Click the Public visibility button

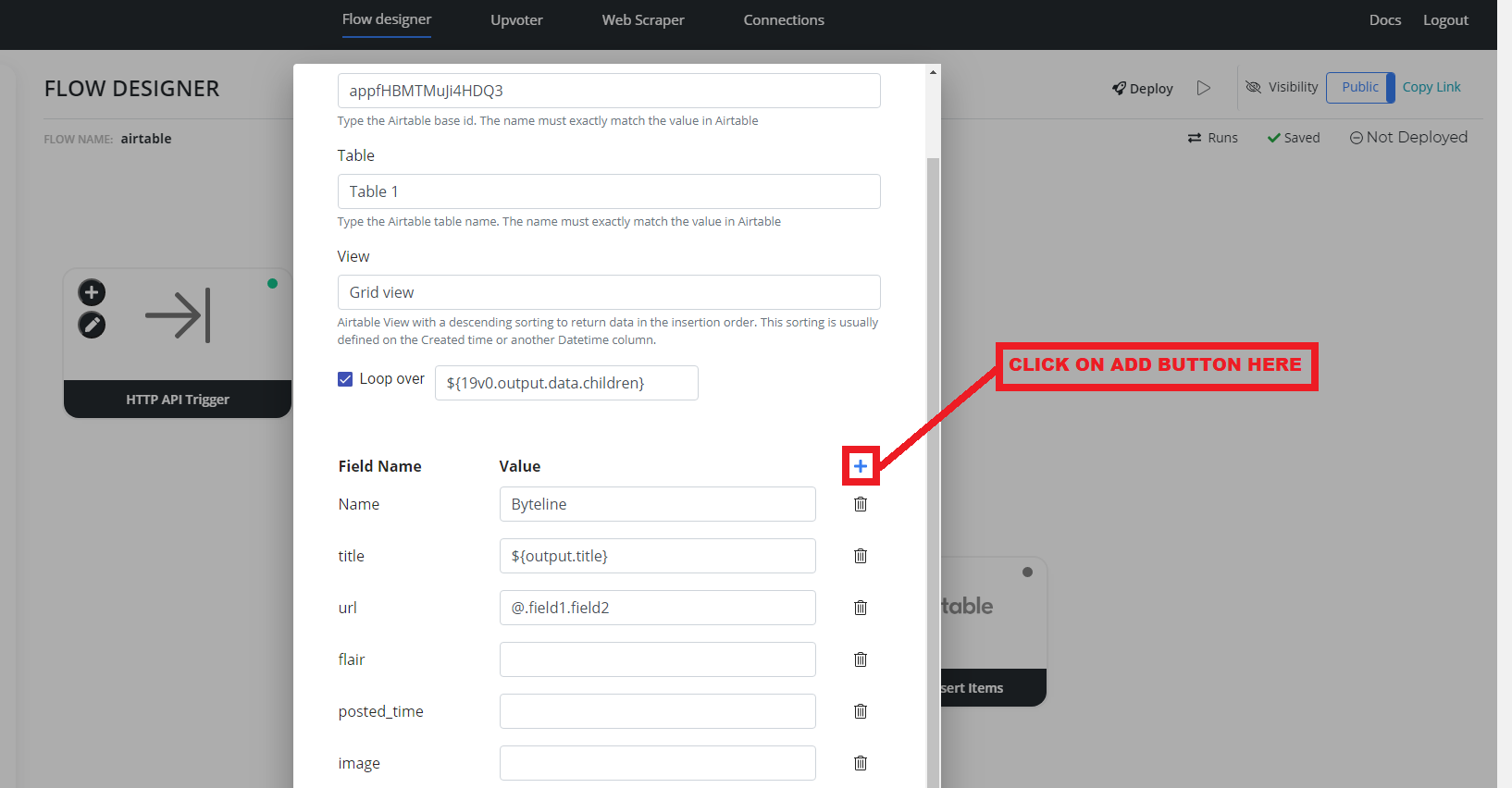point(1360,87)
